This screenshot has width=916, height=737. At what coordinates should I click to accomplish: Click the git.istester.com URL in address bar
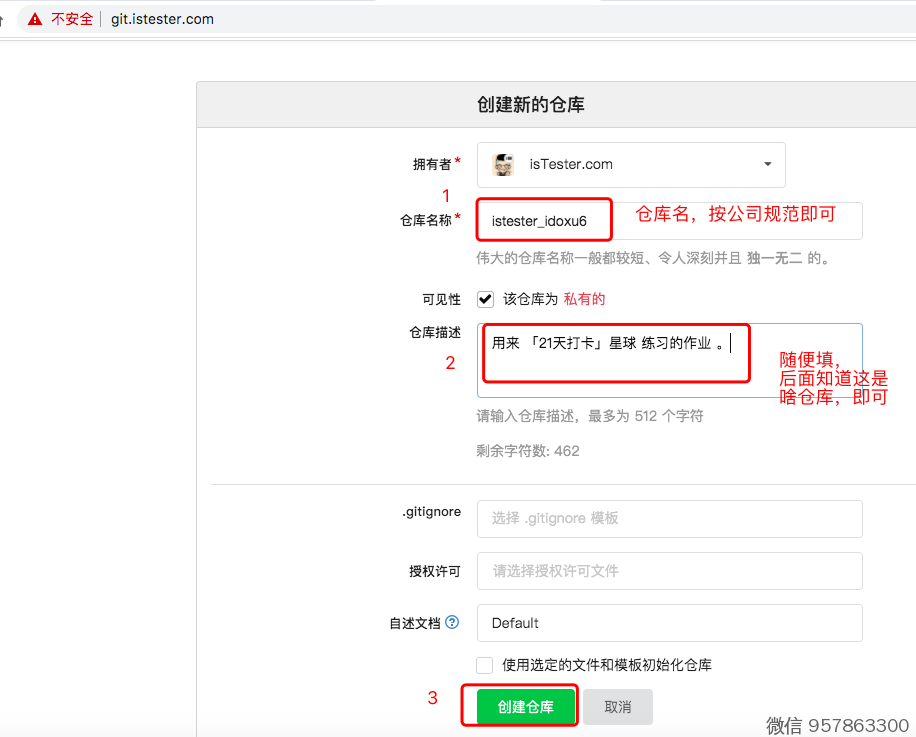(163, 19)
